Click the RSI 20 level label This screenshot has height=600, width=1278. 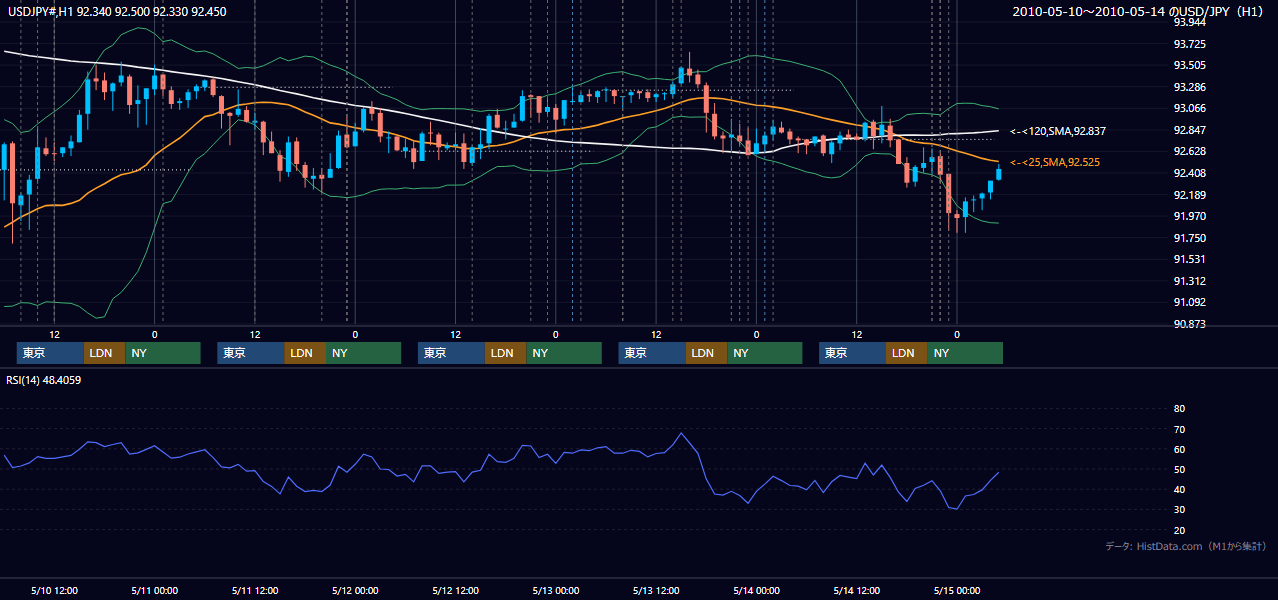(x=1179, y=530)
